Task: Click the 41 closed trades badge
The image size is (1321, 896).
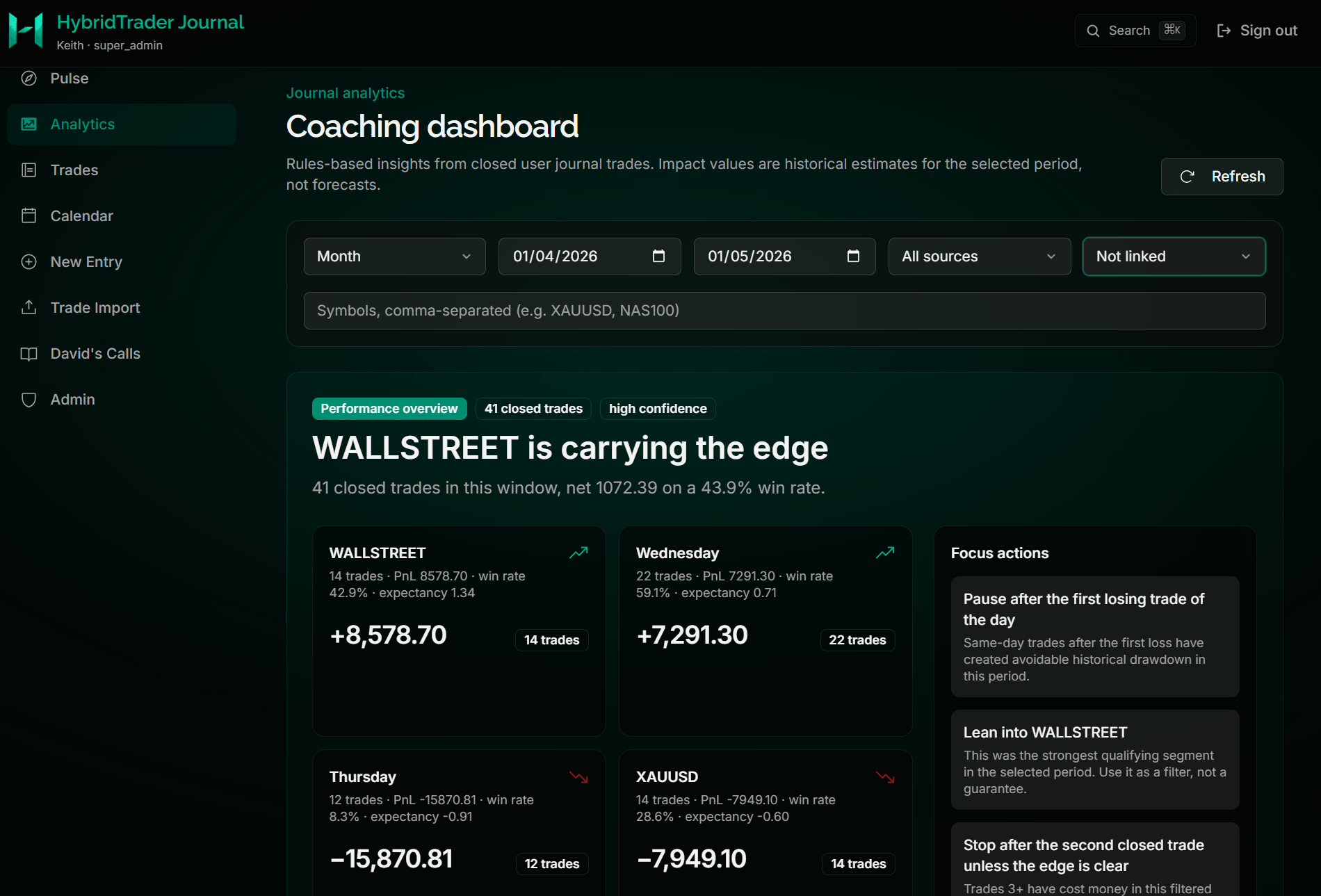Action: (x=533, y=409)
